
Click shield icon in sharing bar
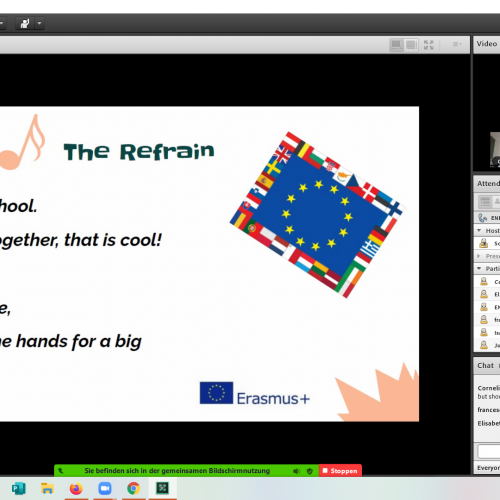coord(310,471)
